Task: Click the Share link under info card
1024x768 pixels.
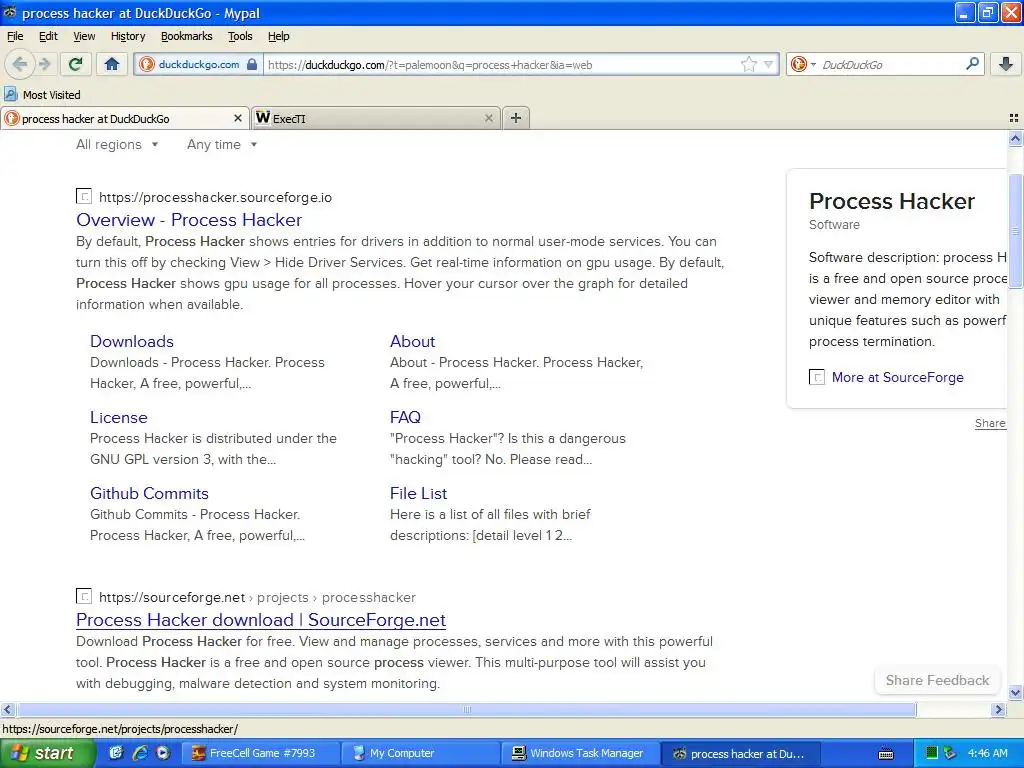Action: tap(990, 423)
